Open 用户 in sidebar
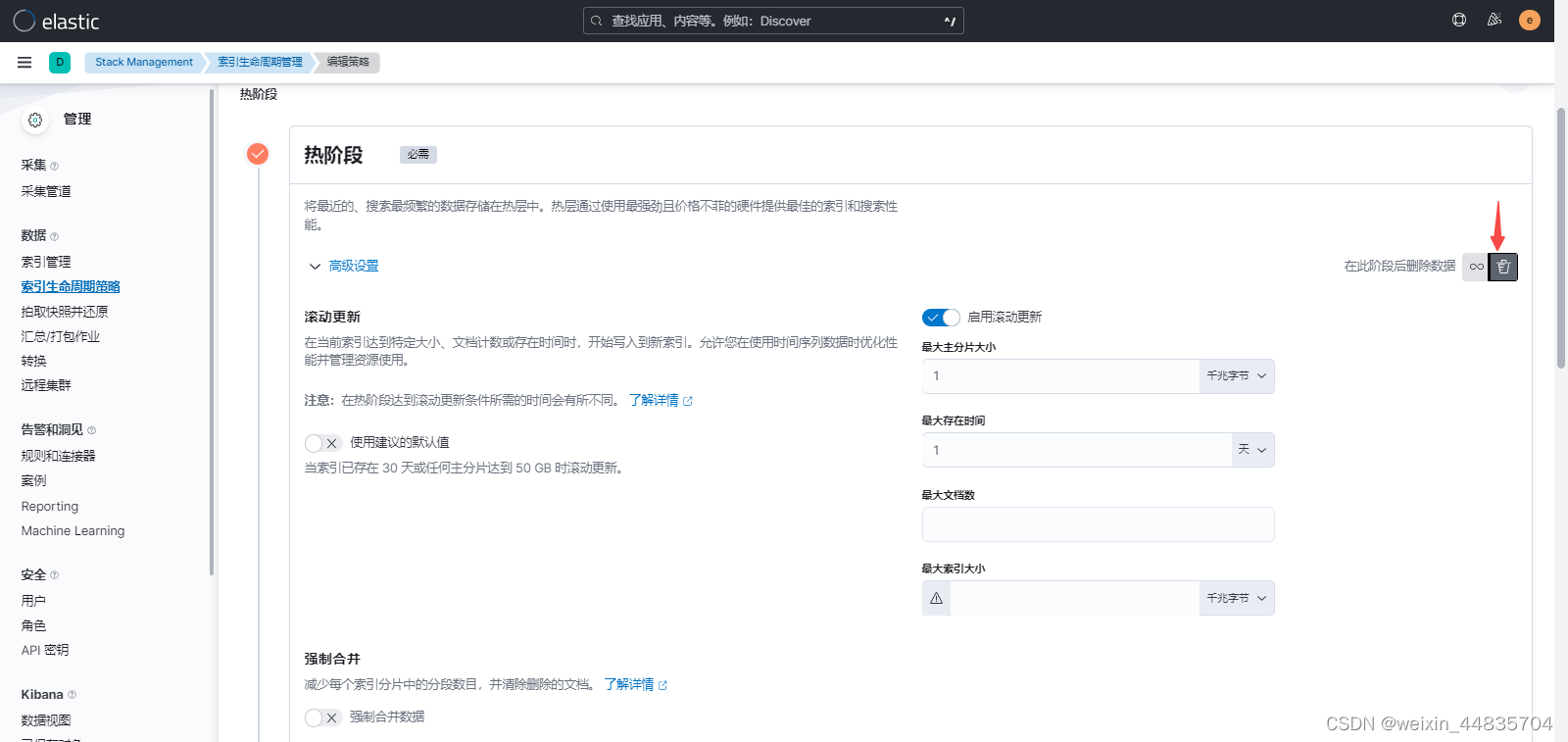Screen dimensions: 1568x742 click(x=34, y=601)
